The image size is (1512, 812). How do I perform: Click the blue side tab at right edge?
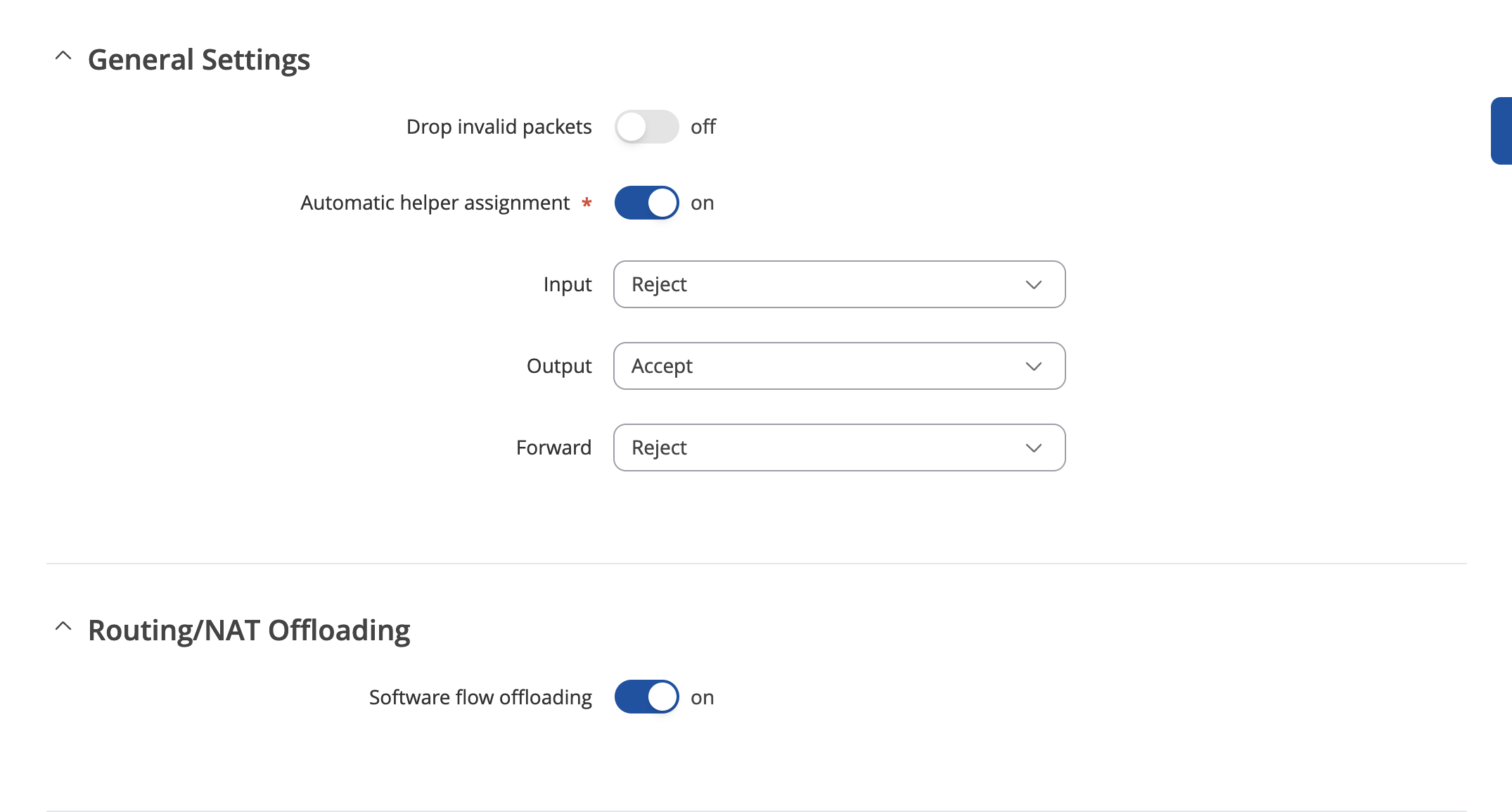click(x=1501, y=131)
